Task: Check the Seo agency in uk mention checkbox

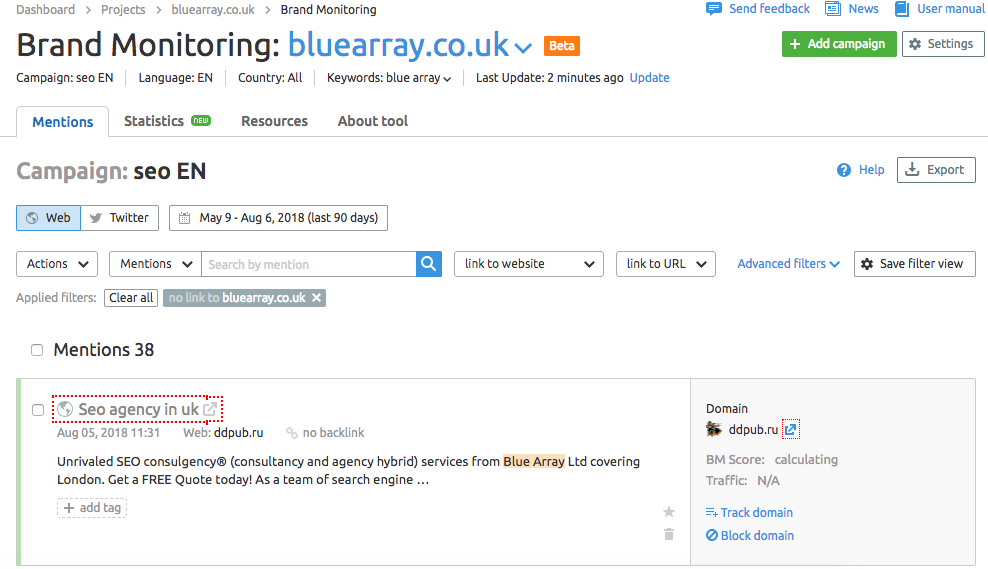Action: click(x=38, y=410)
